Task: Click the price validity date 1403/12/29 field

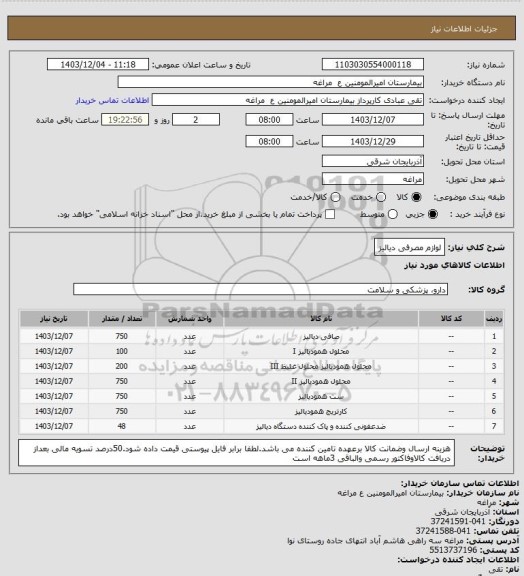Action: click(x=373, y=141)
